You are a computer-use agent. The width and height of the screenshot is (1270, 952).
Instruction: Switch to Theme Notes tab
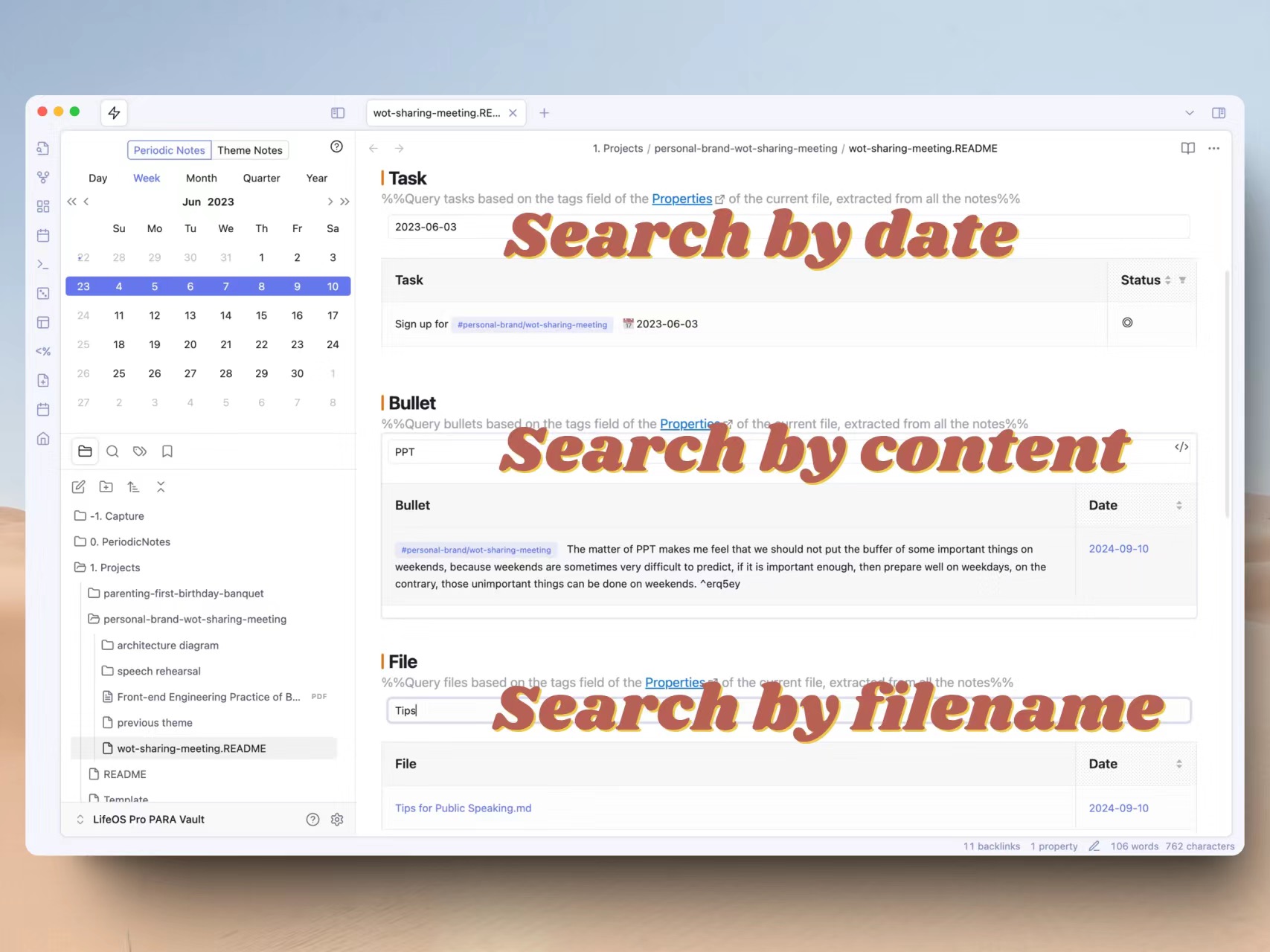click(250, 150)
